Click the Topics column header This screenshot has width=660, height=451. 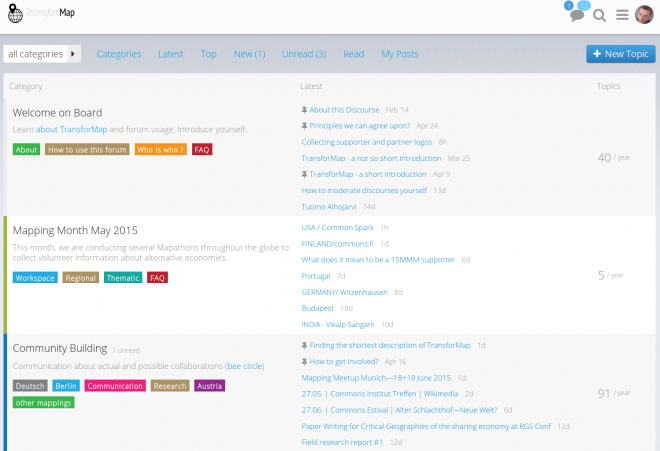pyautogui.click(x=609, y=86)
